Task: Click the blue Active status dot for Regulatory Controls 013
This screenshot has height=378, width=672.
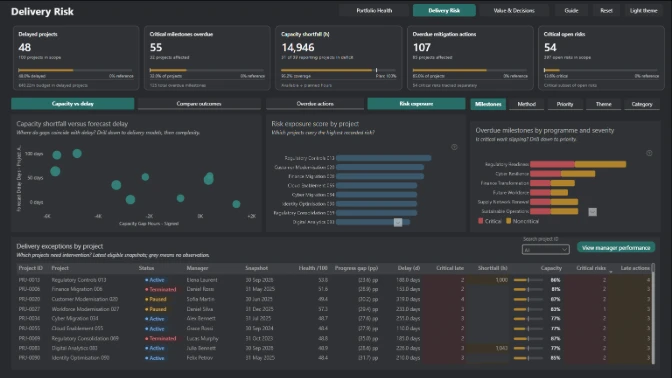Action: [147, 280]
